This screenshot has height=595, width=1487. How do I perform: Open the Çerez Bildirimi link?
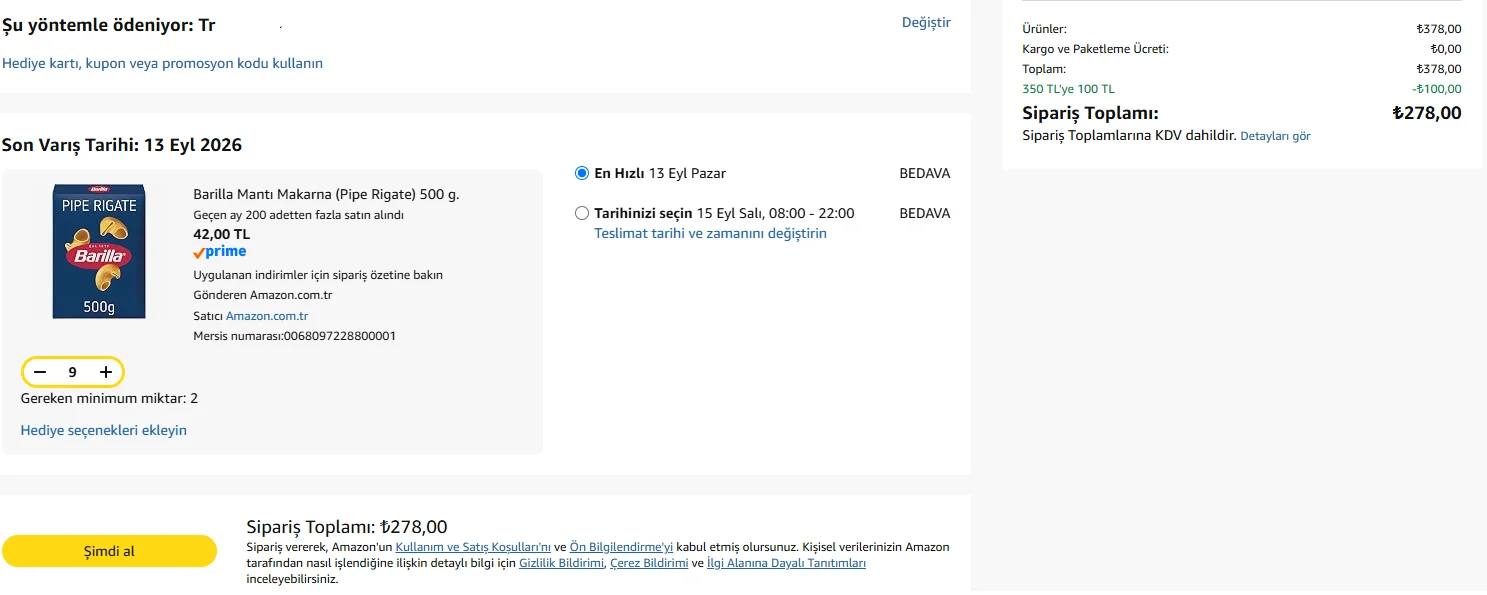tap(649, 563)
